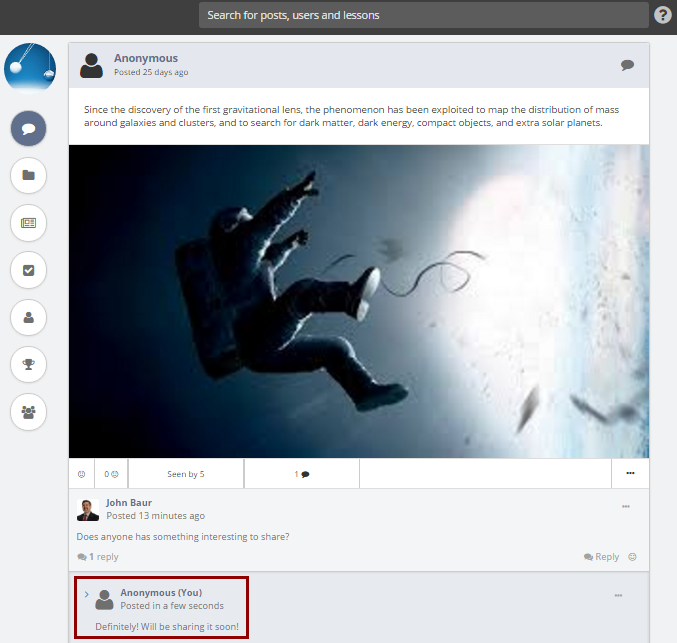Screen dimensions: 677x643
Task: Open the checkmark tasks sidebar icon
Action: tap(28, 270)
